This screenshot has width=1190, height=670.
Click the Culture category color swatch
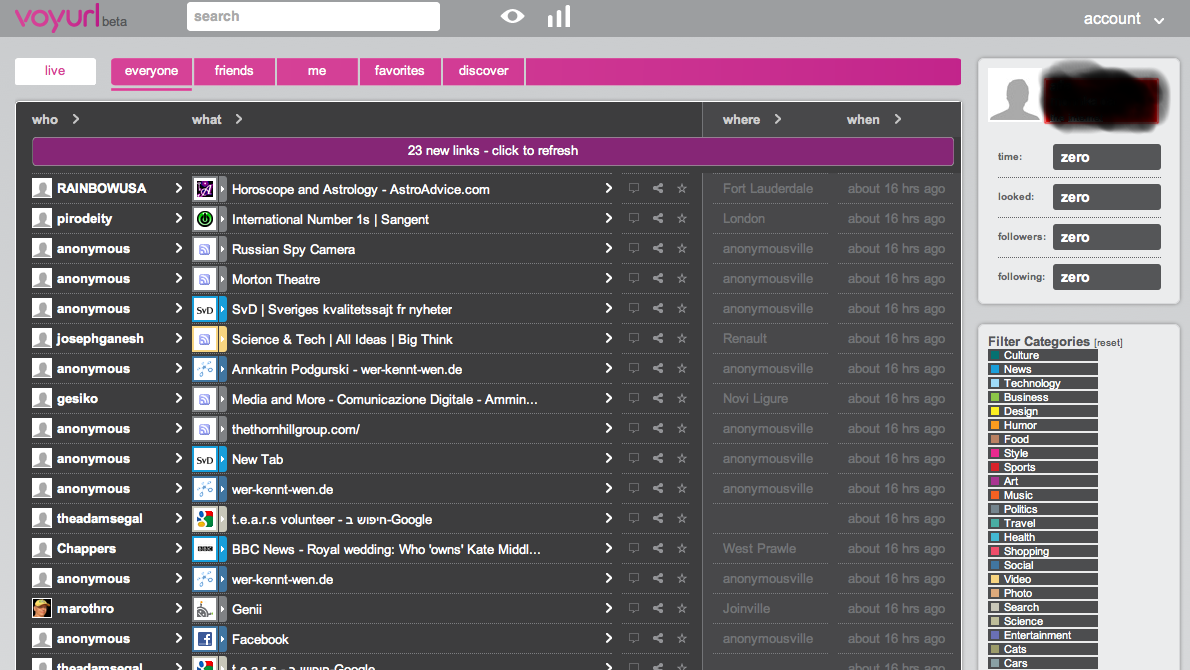(x=995, y=355)
